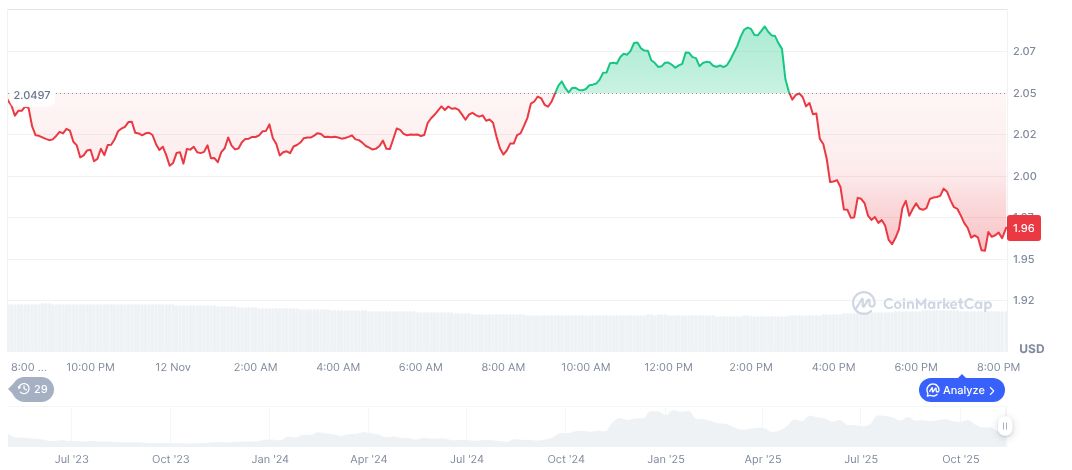Click the 10:00 AM time axis label
The height and width of the screenshot is (470, 1072).
point(585,367)
